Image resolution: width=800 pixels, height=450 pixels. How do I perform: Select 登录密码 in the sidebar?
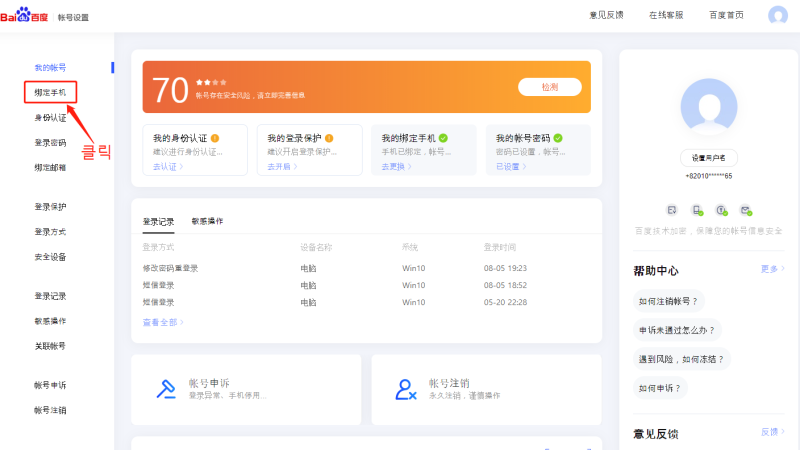pos(50,143)
